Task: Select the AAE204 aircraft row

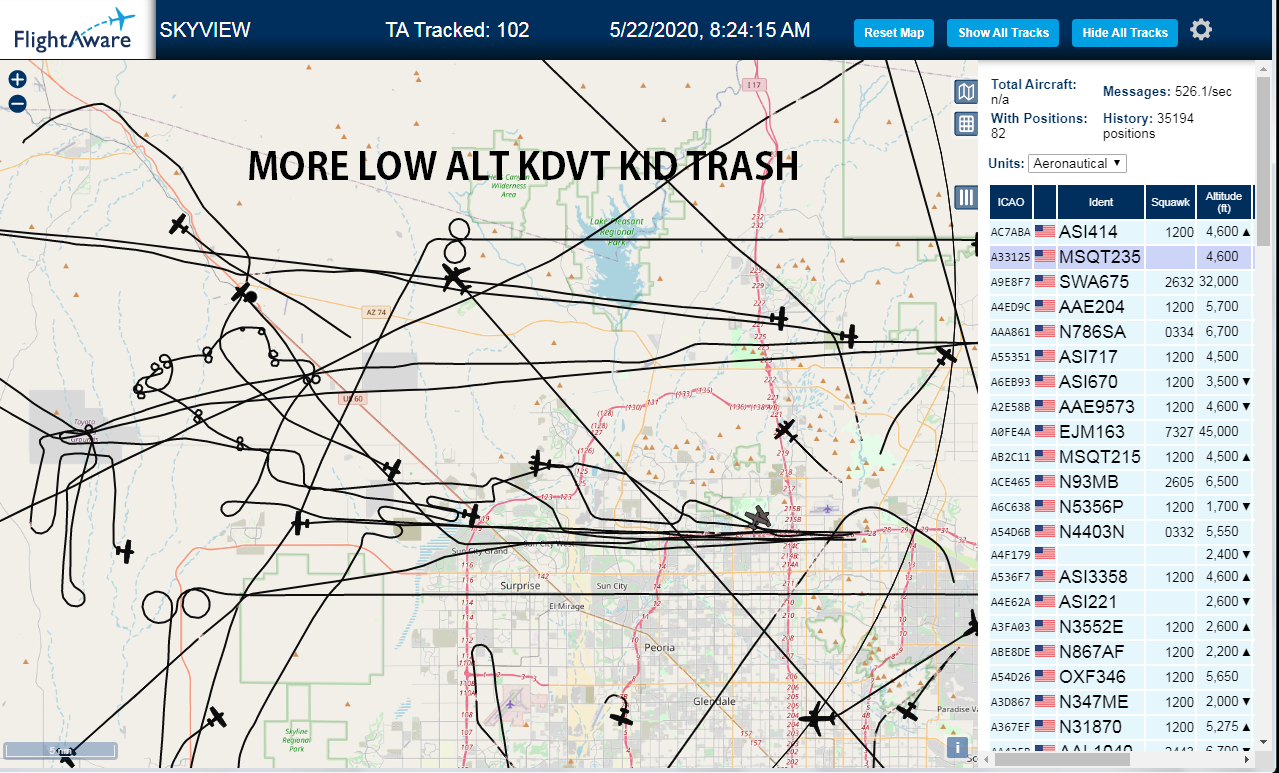Action: (1121, 307)
